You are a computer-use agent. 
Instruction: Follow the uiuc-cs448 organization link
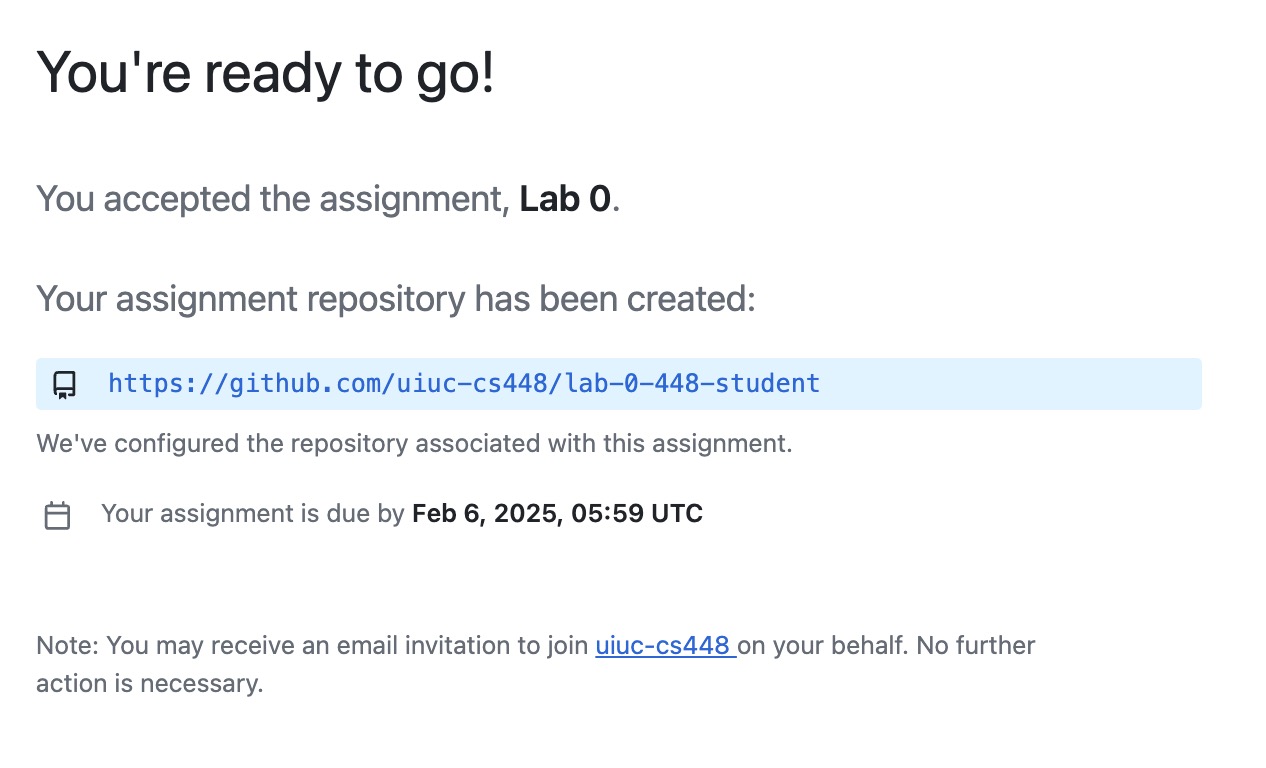[x=666, y=646]
